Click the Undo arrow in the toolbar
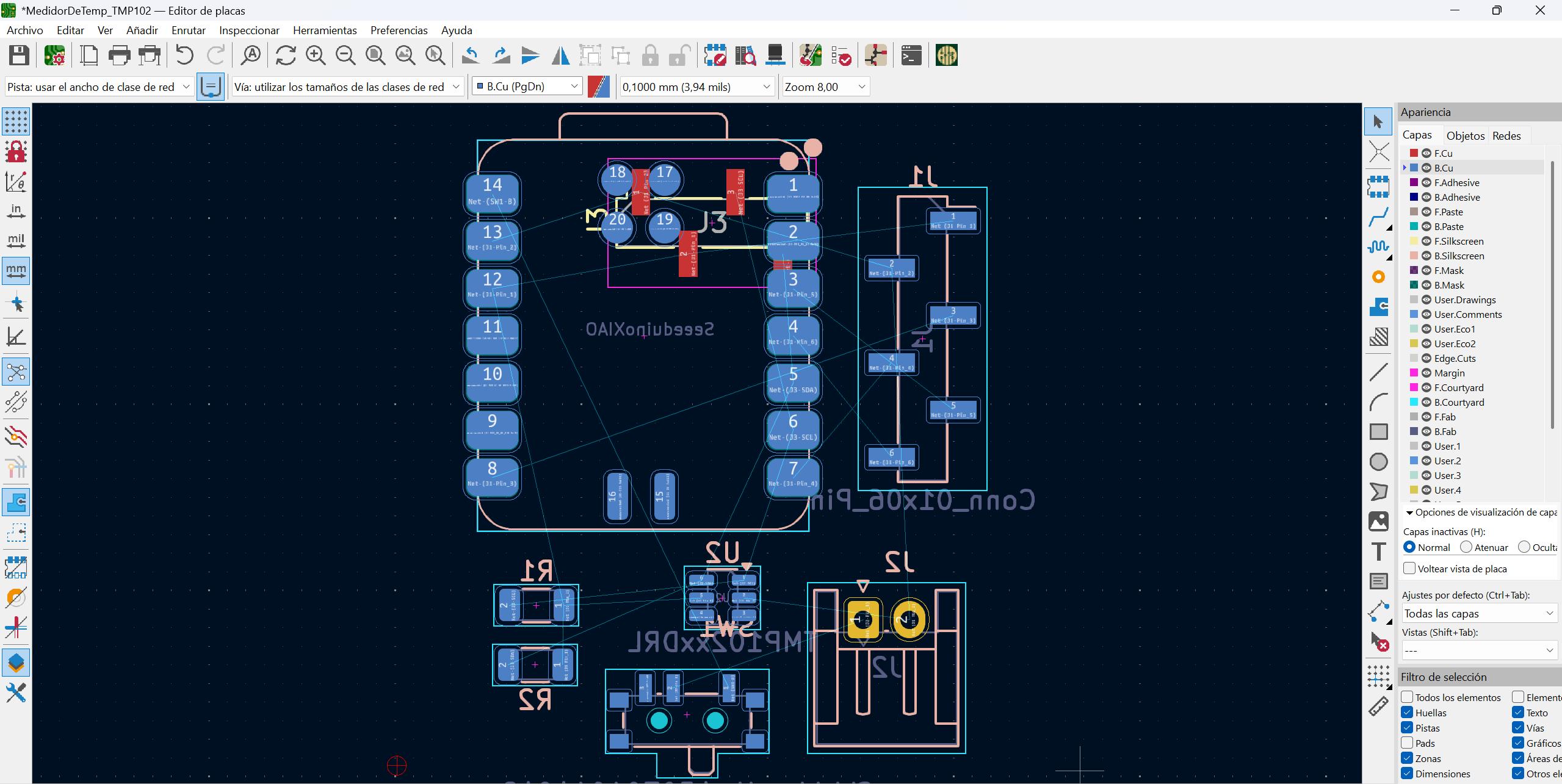Screen dimensions: 1562x784 [184, 56]
